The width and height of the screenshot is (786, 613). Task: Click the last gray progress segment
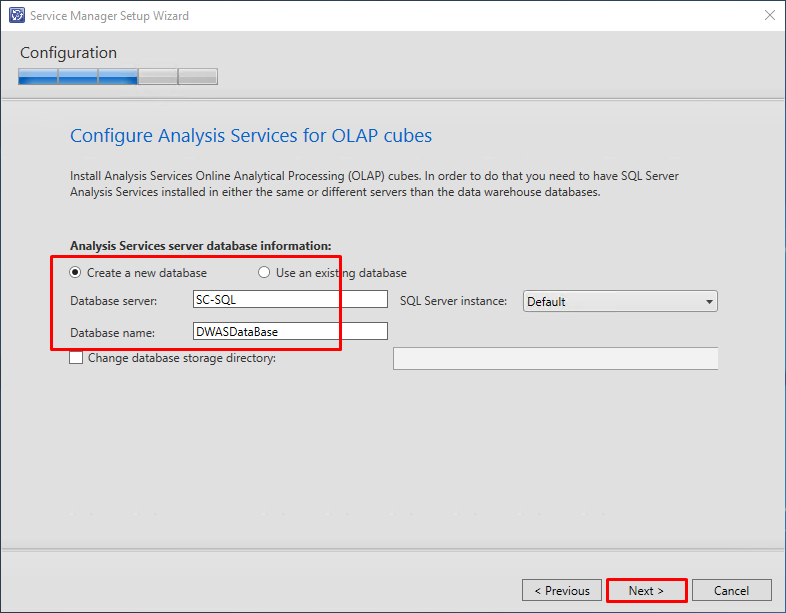(198, 77)
